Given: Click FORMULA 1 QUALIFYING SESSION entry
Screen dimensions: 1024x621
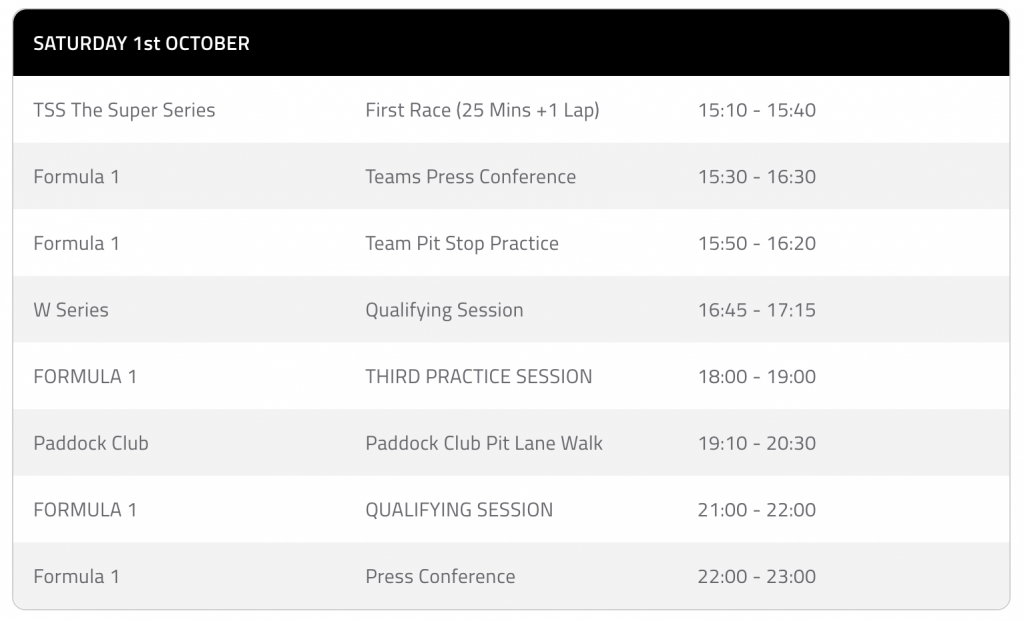Looking at the screenshot, I should click(x=459, y=509).
